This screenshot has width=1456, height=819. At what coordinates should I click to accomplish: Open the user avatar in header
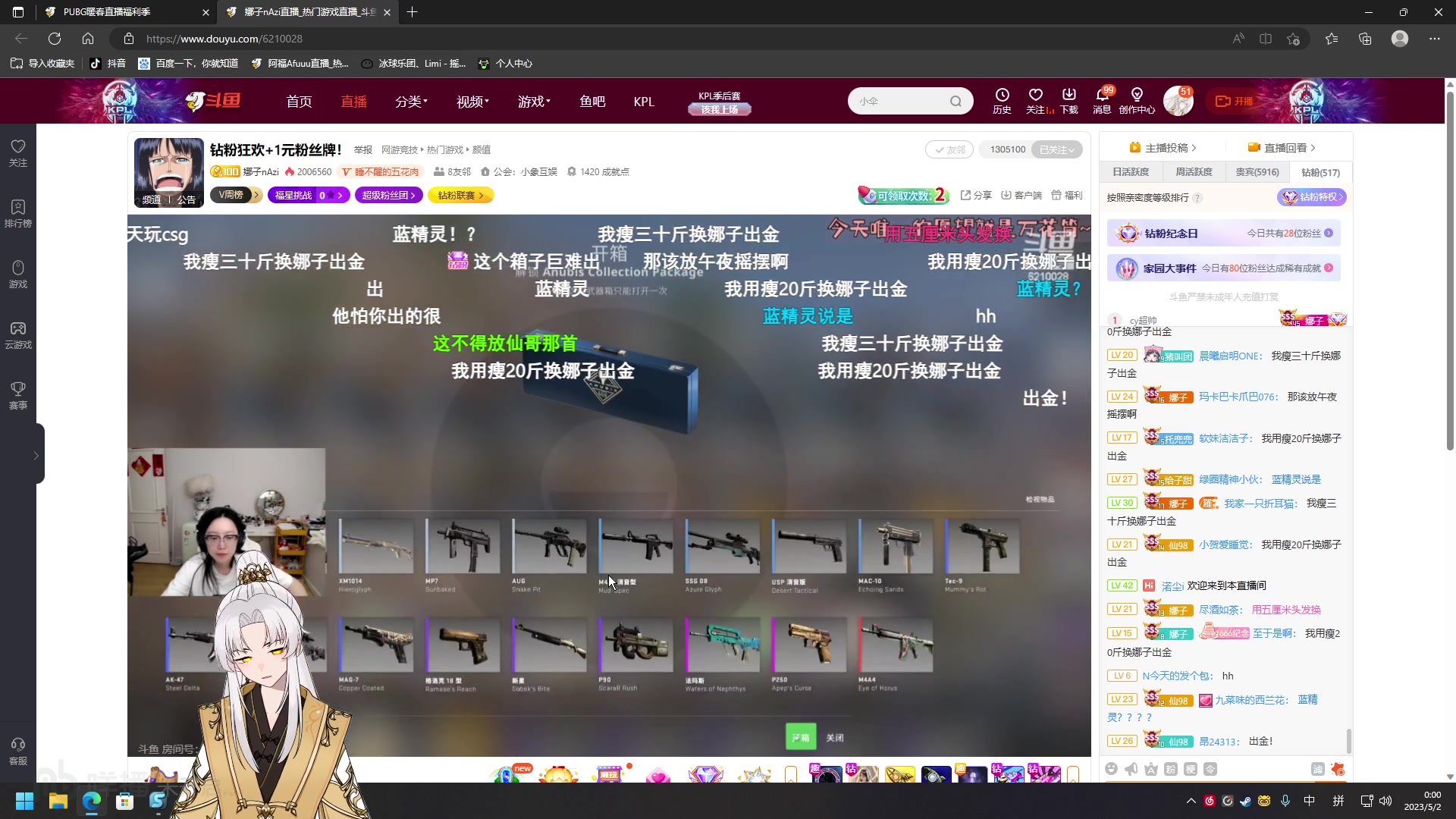(x=1178, y=101)
